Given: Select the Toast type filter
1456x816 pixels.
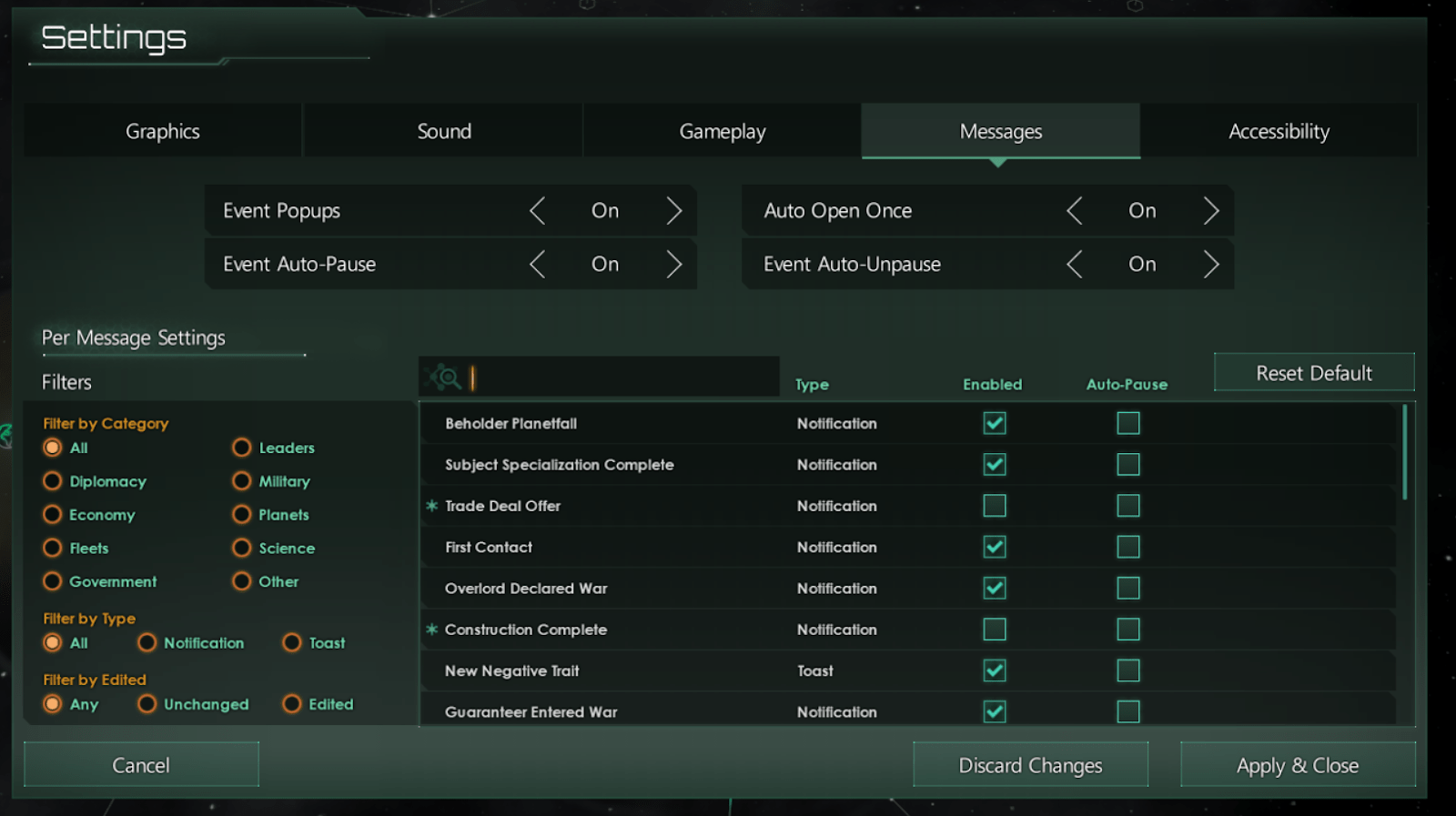Looking at the screenshot, I should [x=291, y=643].
